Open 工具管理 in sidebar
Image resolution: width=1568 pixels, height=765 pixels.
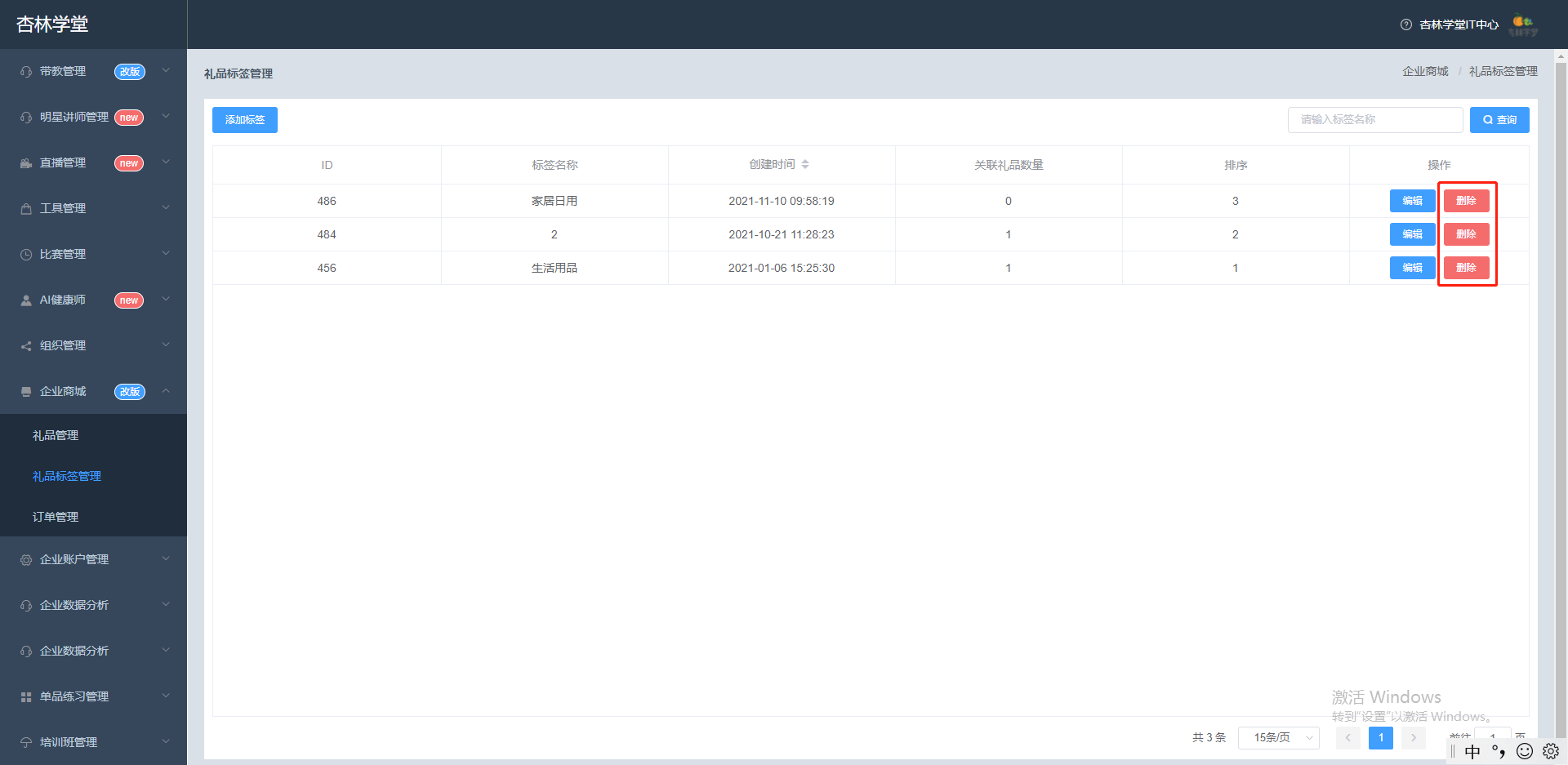point(93,209)
